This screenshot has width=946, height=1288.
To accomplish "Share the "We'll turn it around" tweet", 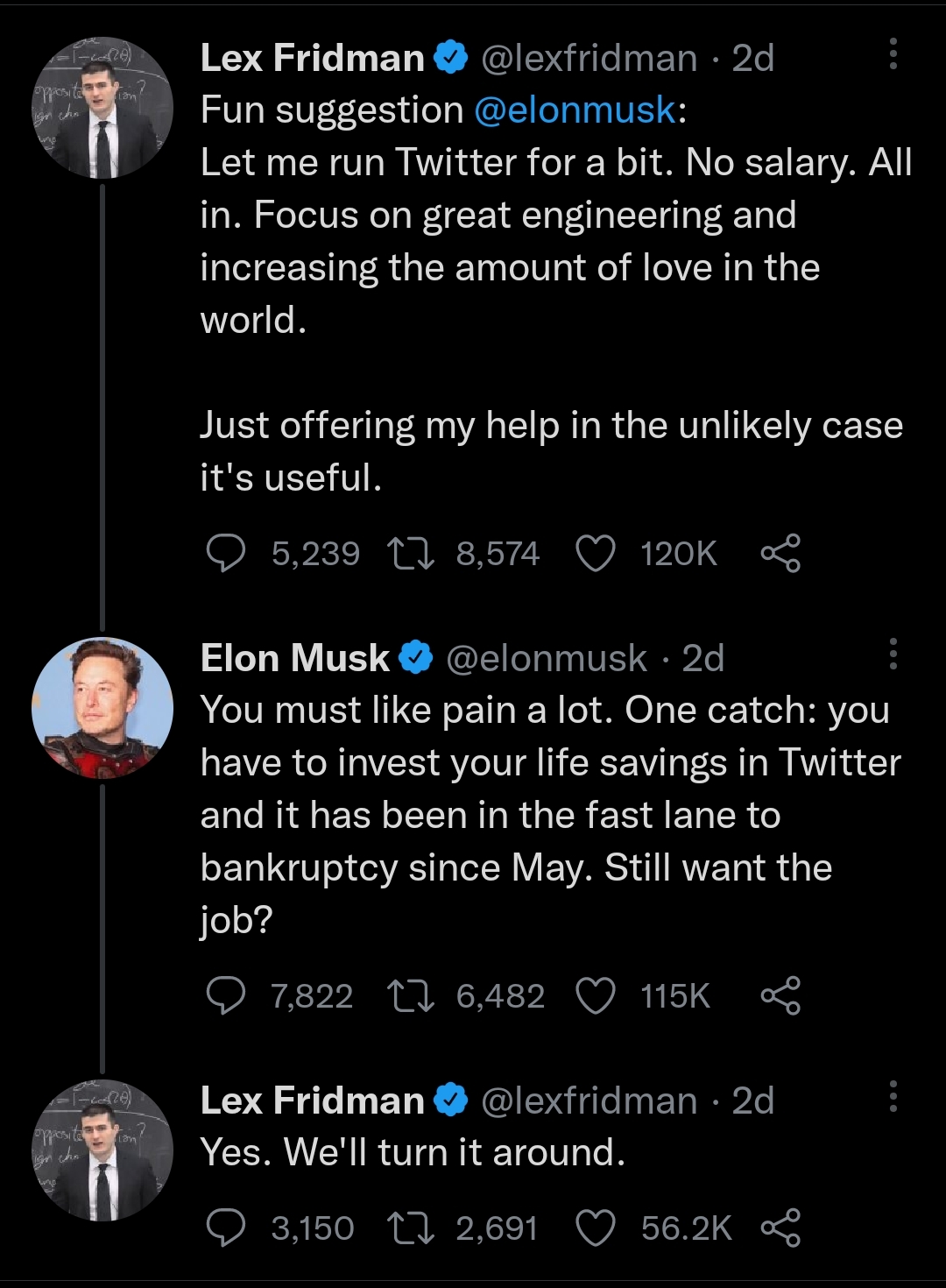I will pyautogui.click(x=780, y=1228).
